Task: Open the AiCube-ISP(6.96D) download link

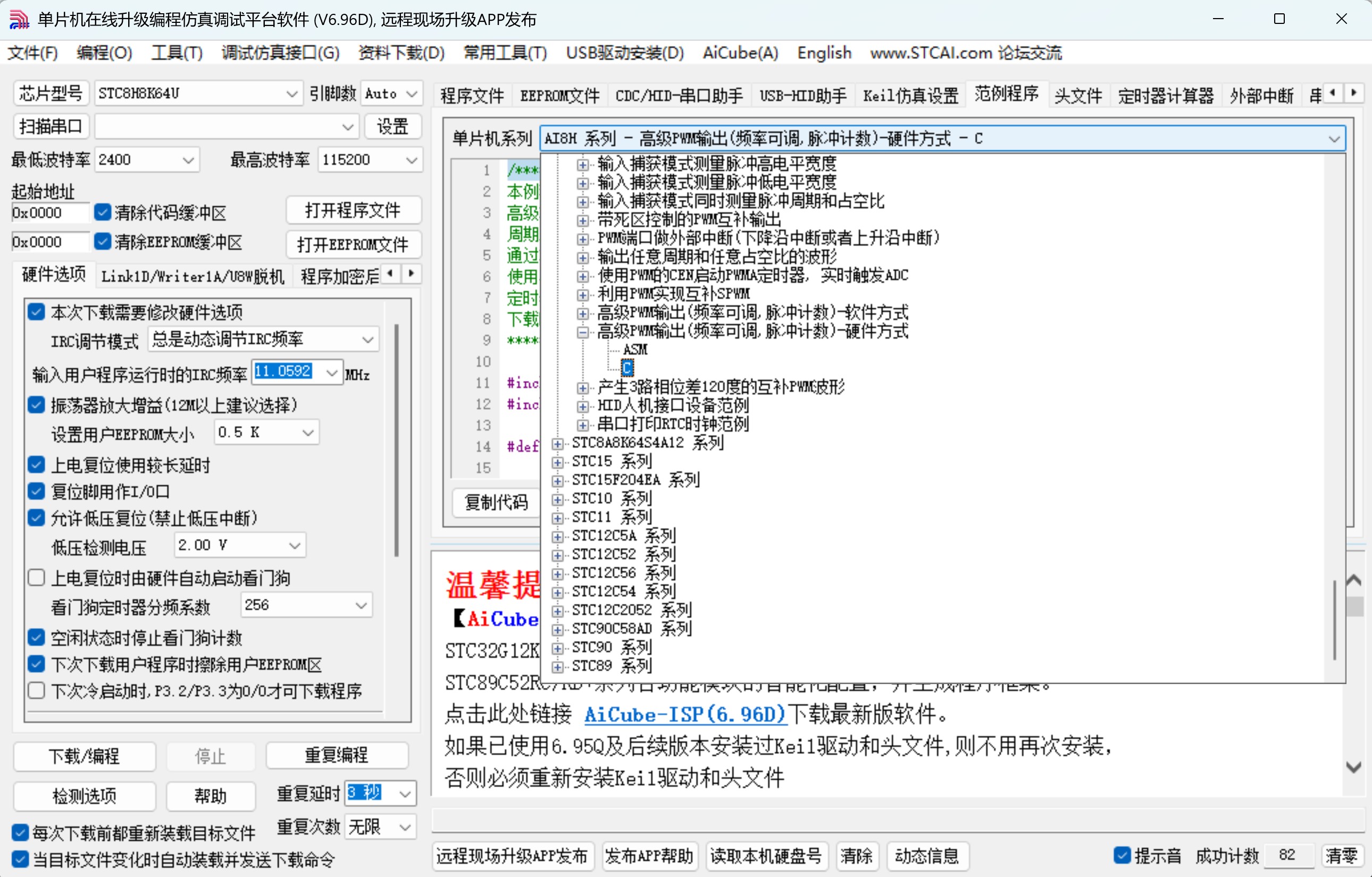Action: coord(685,714)
